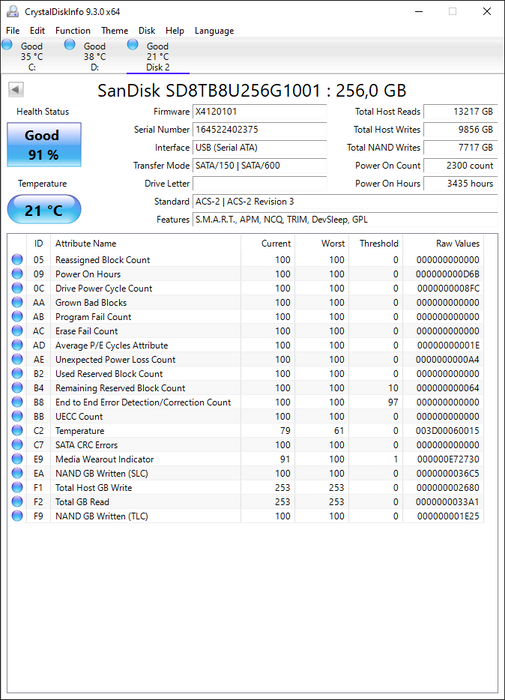This screenshot has width=505, height=700.
Task: Open the Theme menu
Action: pos(115,30)
